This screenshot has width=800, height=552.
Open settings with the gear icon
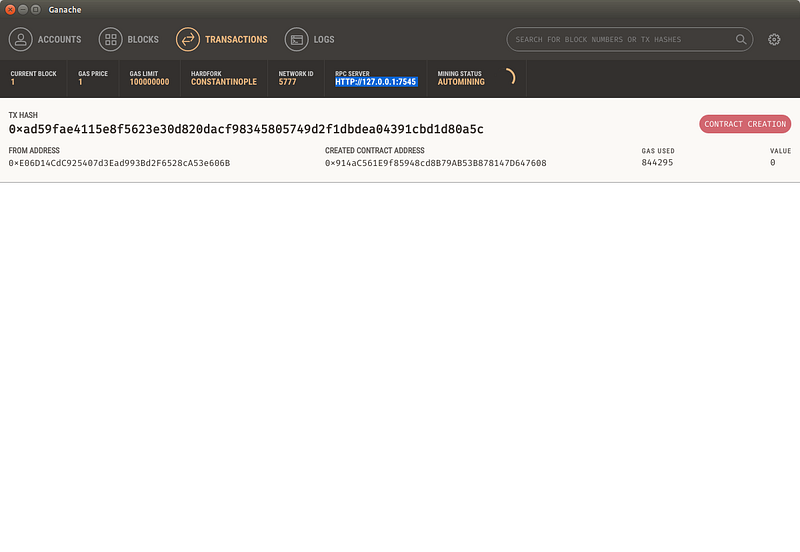[774, 39]
